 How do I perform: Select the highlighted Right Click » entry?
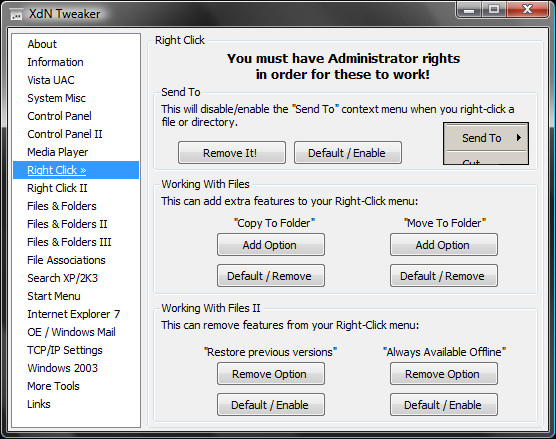pos(76,170)
